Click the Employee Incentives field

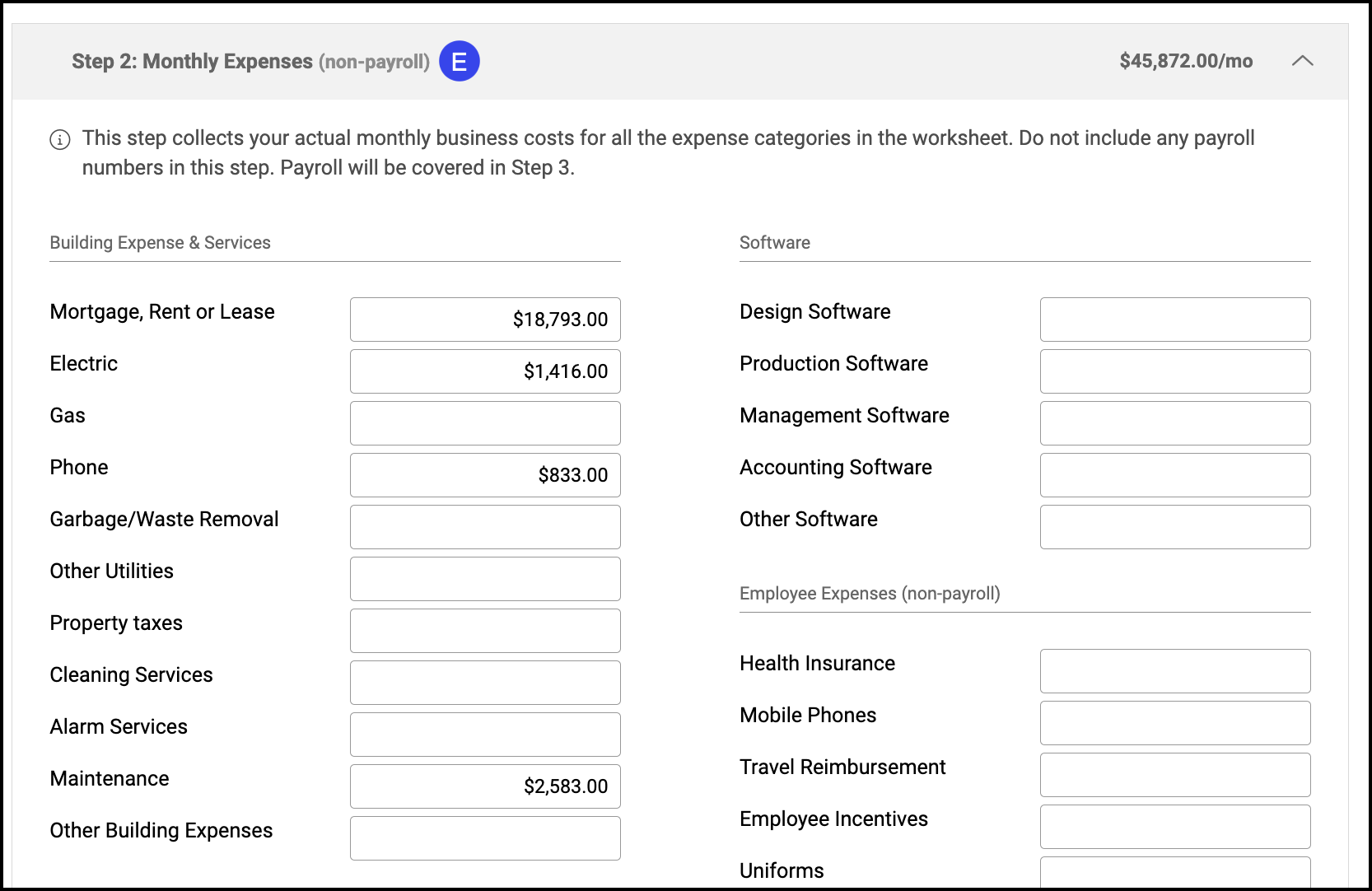click(x=1175, y=827)
